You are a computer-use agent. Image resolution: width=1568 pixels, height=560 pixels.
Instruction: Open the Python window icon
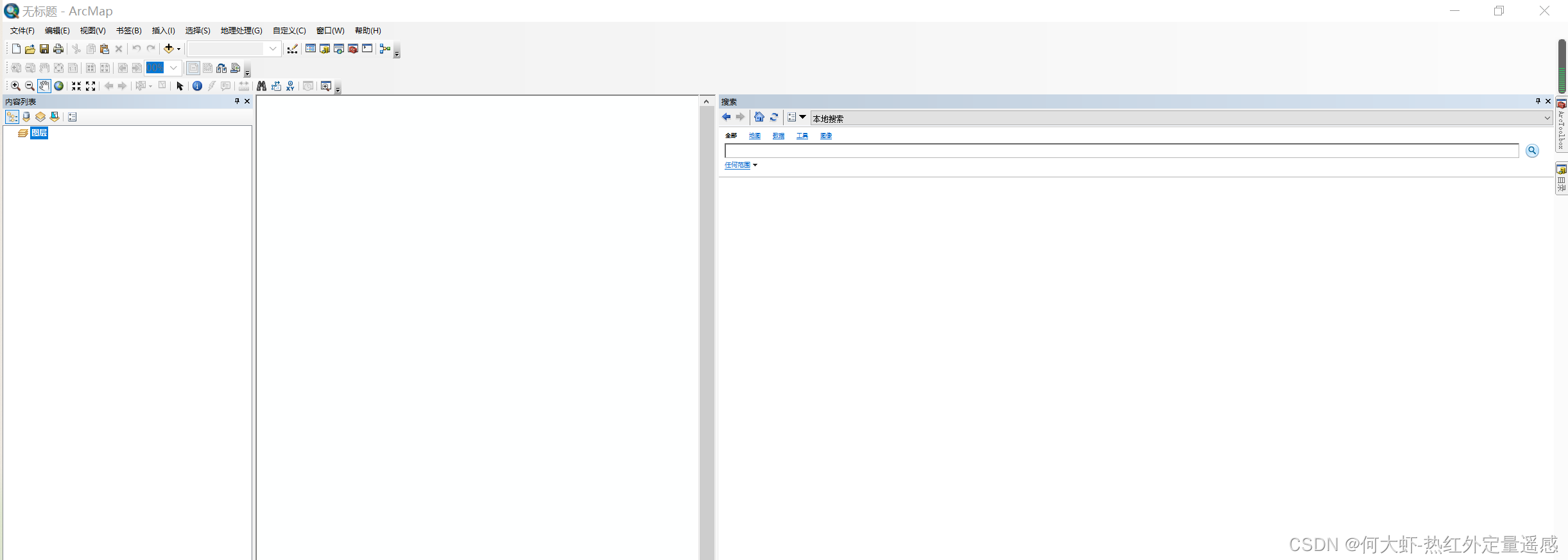click(x=367, y=49)
